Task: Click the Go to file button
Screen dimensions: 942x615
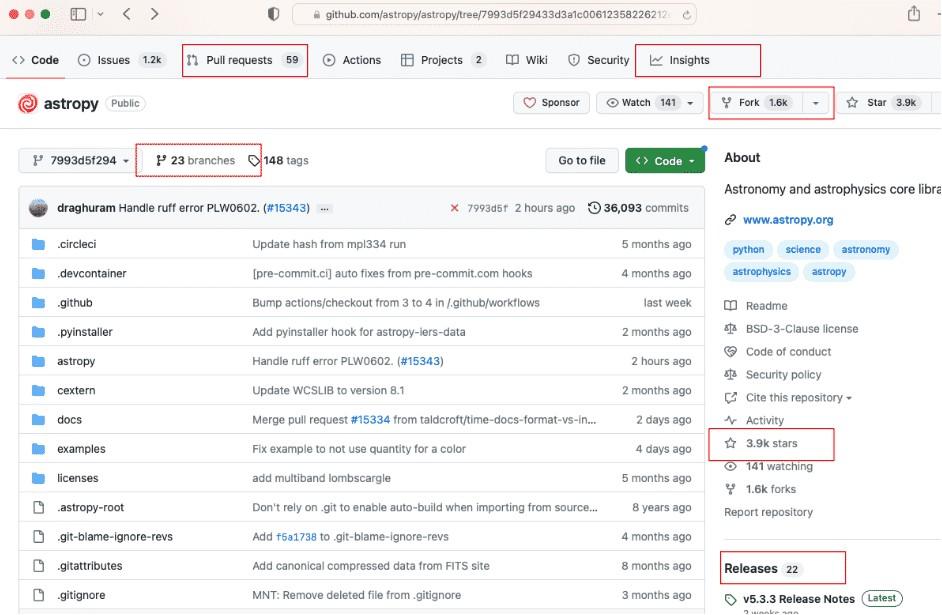Action: pyautogui.click(x=582, y=160)
